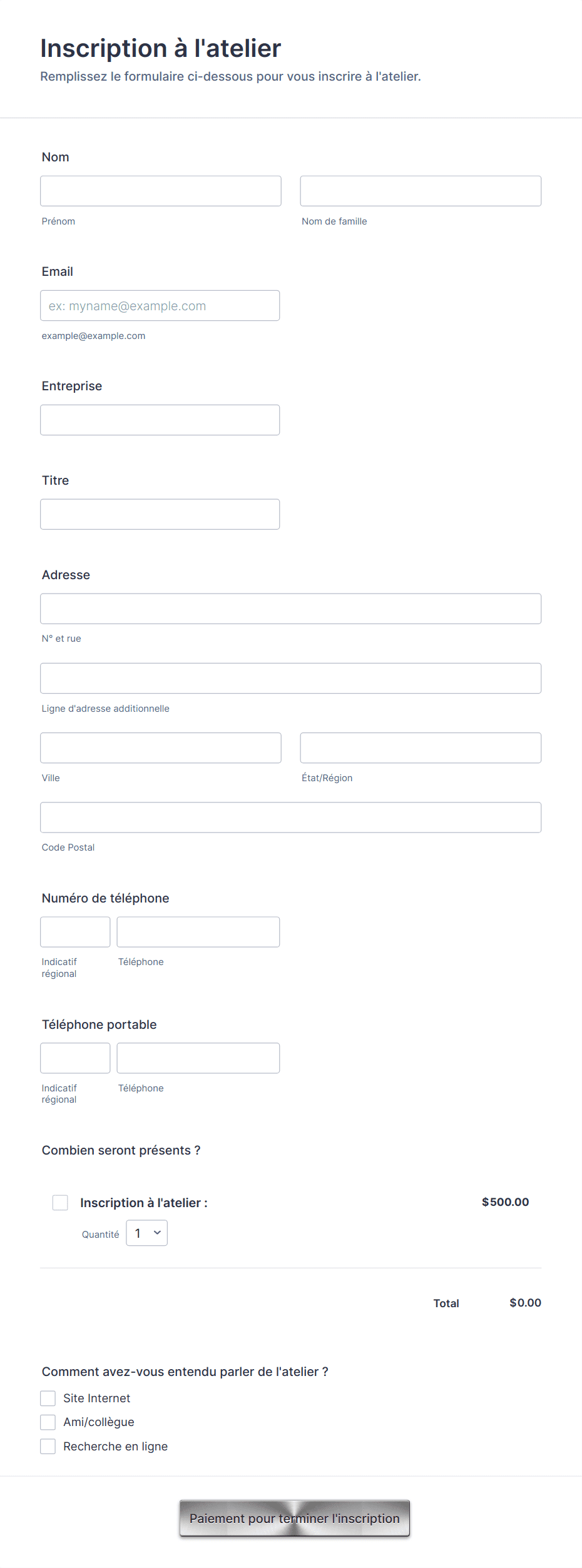Enable the Site Internet checkbox

(x=48, y=1398)
